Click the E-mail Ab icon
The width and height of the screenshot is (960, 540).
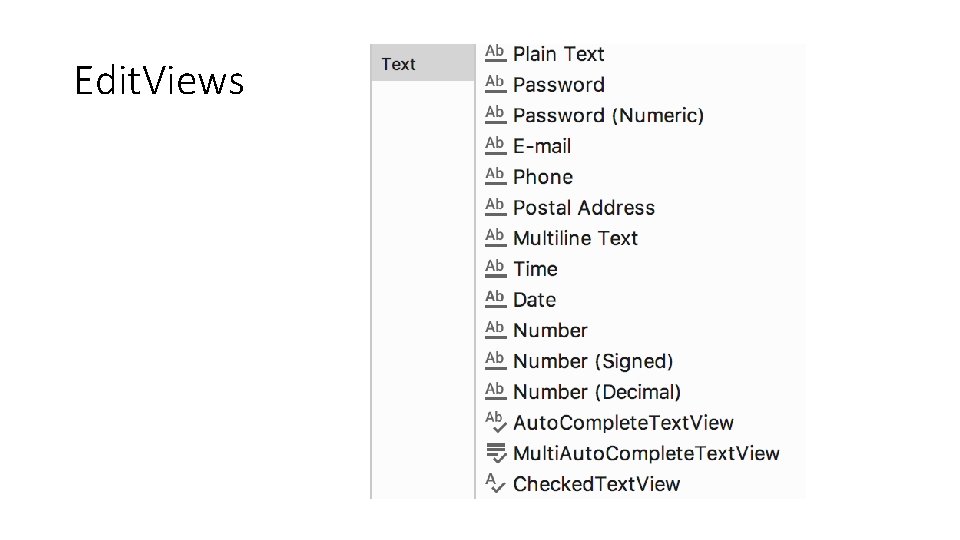coord(495,145)
